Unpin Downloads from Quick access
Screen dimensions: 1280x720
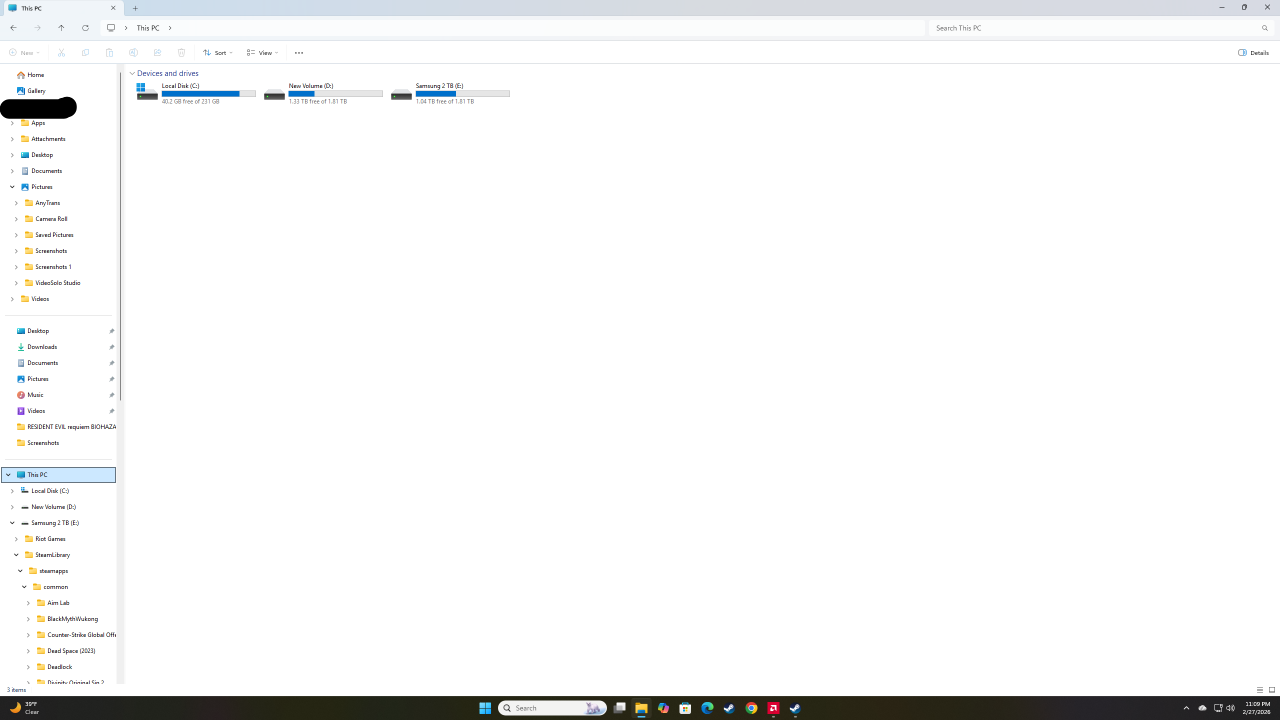(x=112, y=347)
